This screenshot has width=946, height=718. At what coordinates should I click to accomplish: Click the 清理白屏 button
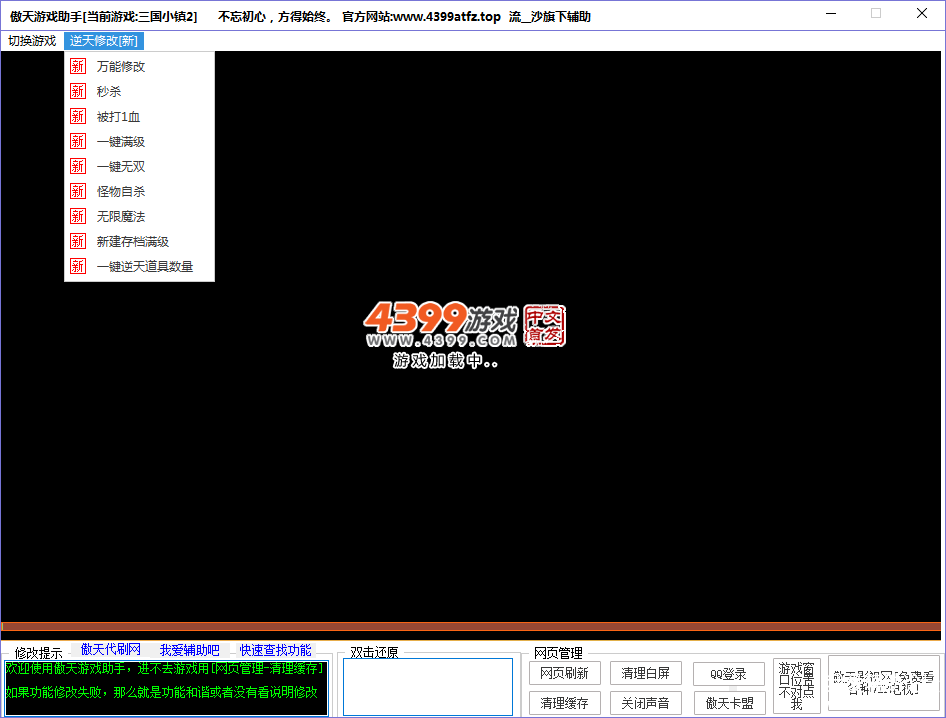click(x=646, y=673)
